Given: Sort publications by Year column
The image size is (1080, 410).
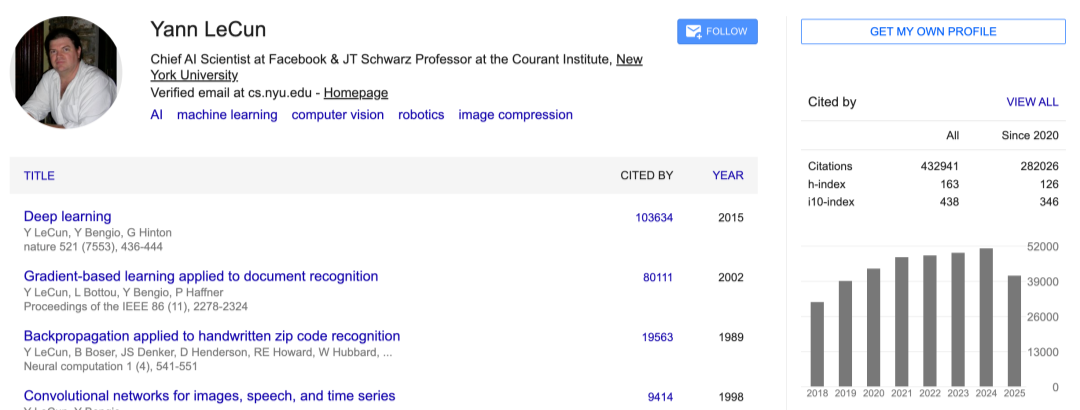Looking at the screenshot, I should tap(728, 176).
